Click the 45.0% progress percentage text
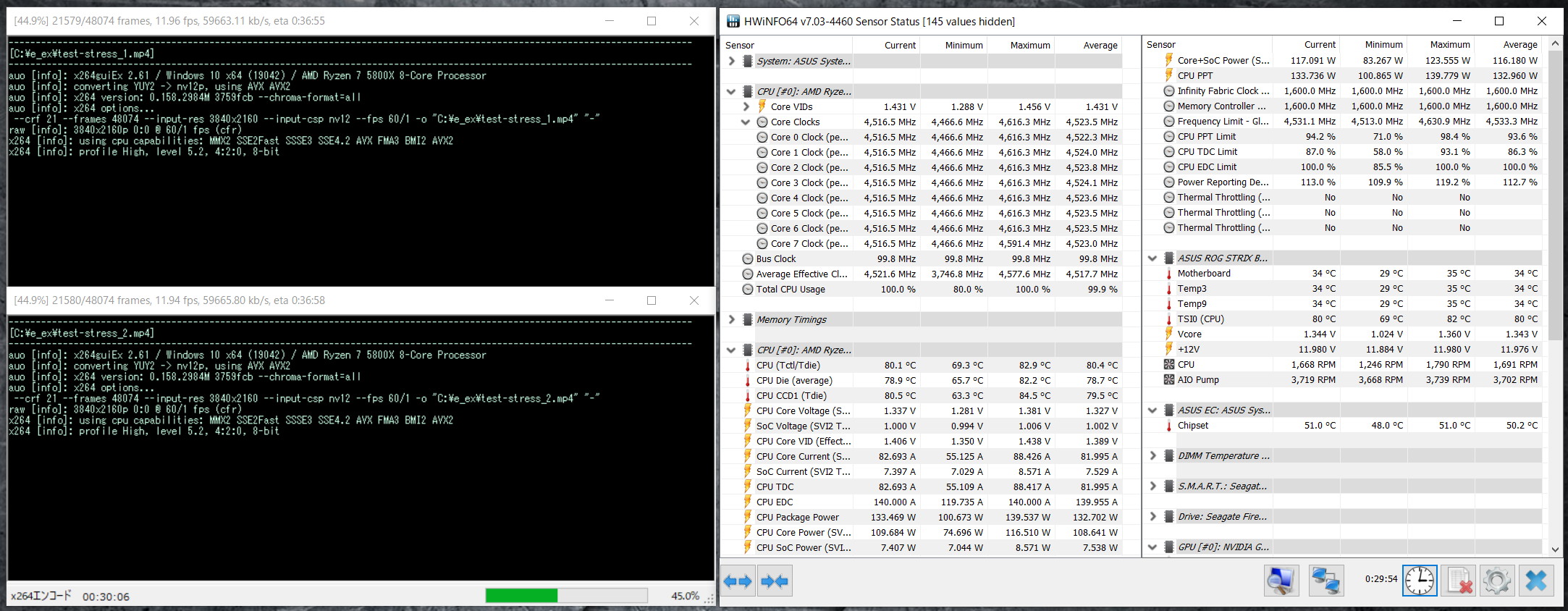Screen dimensions: 1568x611 click(x=685, y=596)
